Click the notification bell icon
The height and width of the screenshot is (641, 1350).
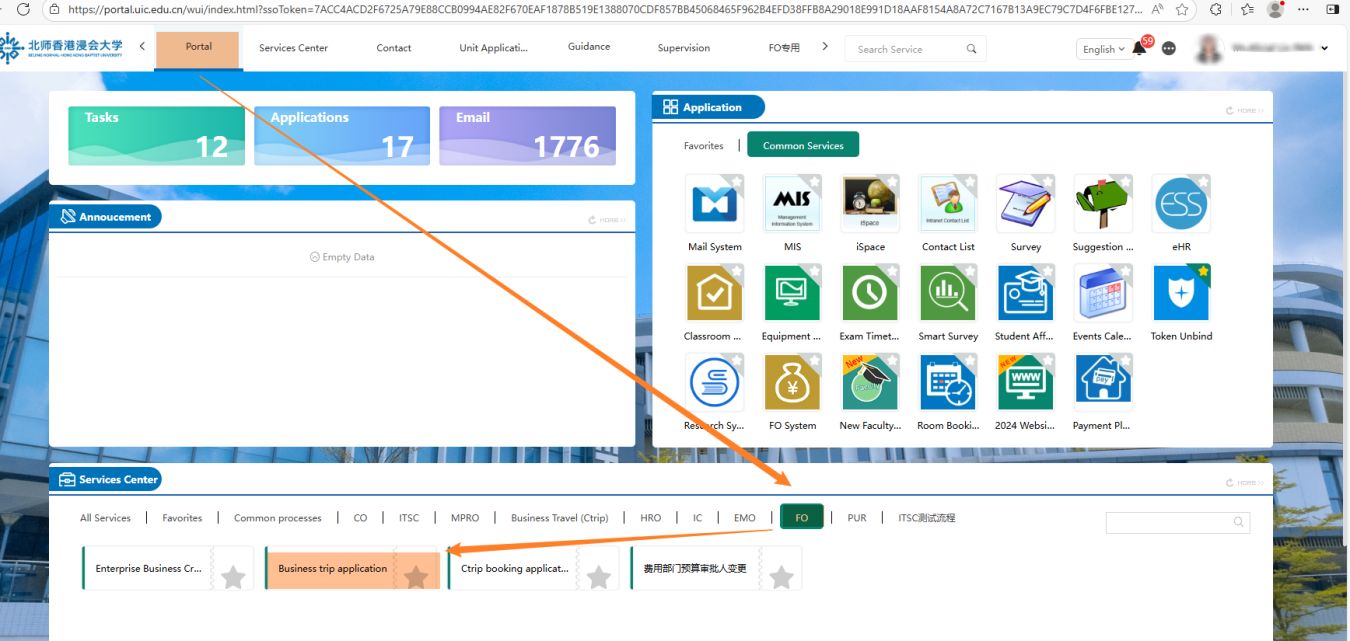[1138, 49]
